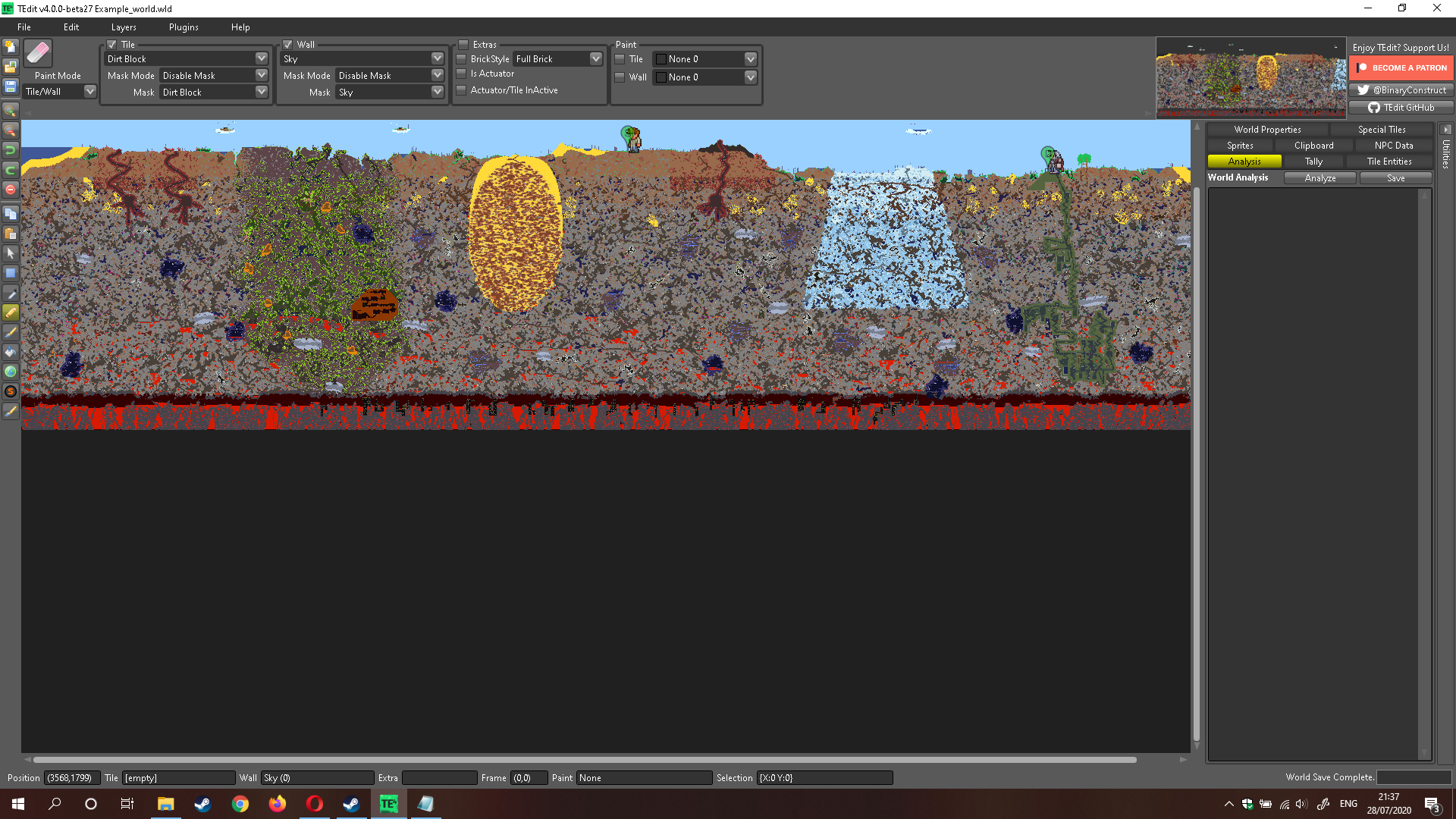The image size is (1456, 819).
Task: Click the Undo arrow icon
Action: pos(11,150)
